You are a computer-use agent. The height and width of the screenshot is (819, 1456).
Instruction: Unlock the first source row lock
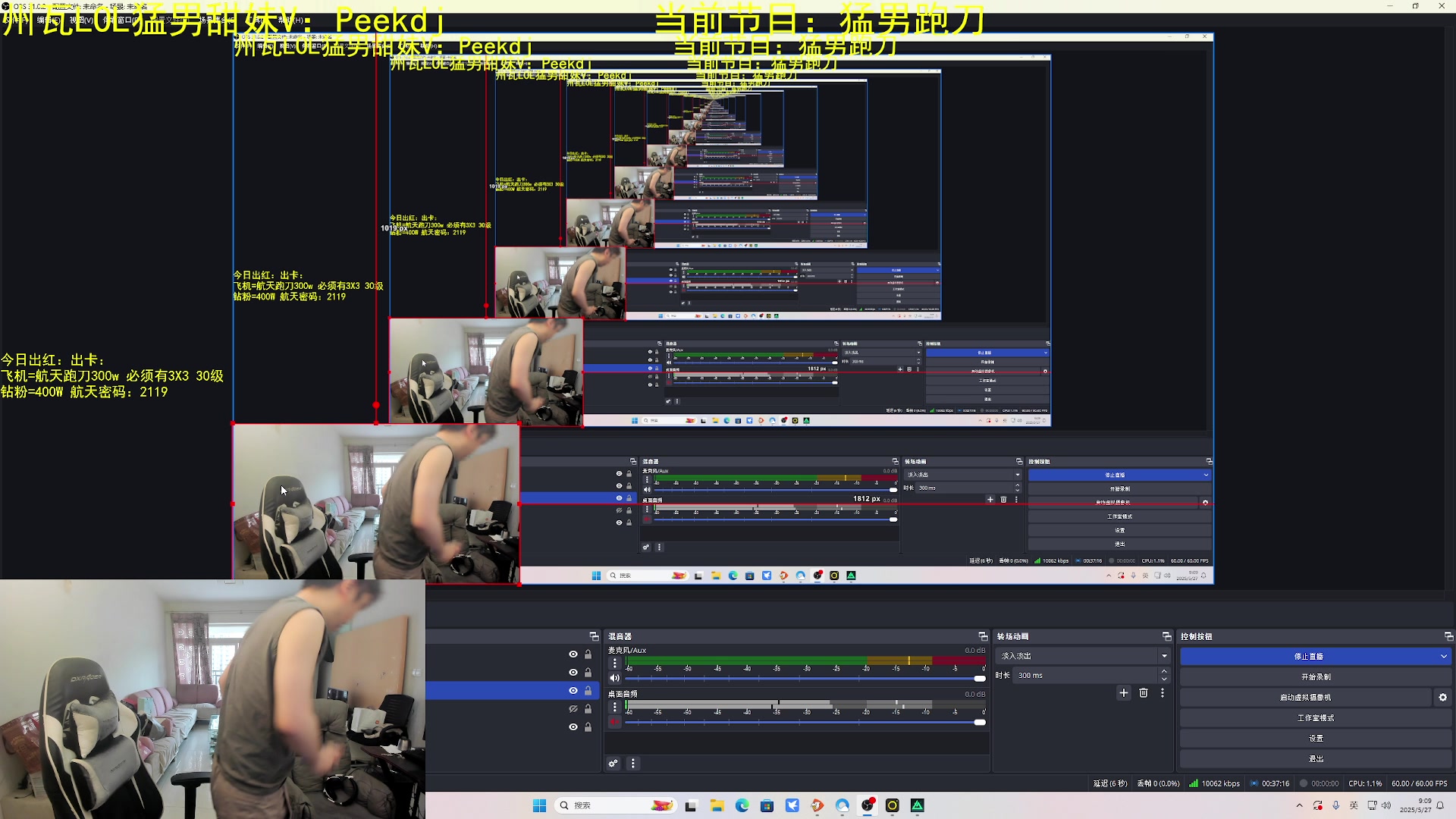point(588,654)
